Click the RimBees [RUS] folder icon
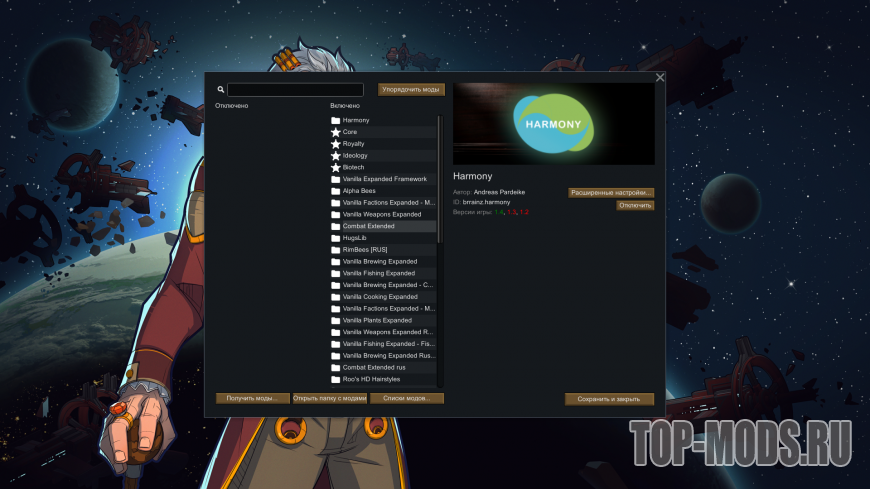The height and width of the screenshot is (489, 870). point(336,250)
